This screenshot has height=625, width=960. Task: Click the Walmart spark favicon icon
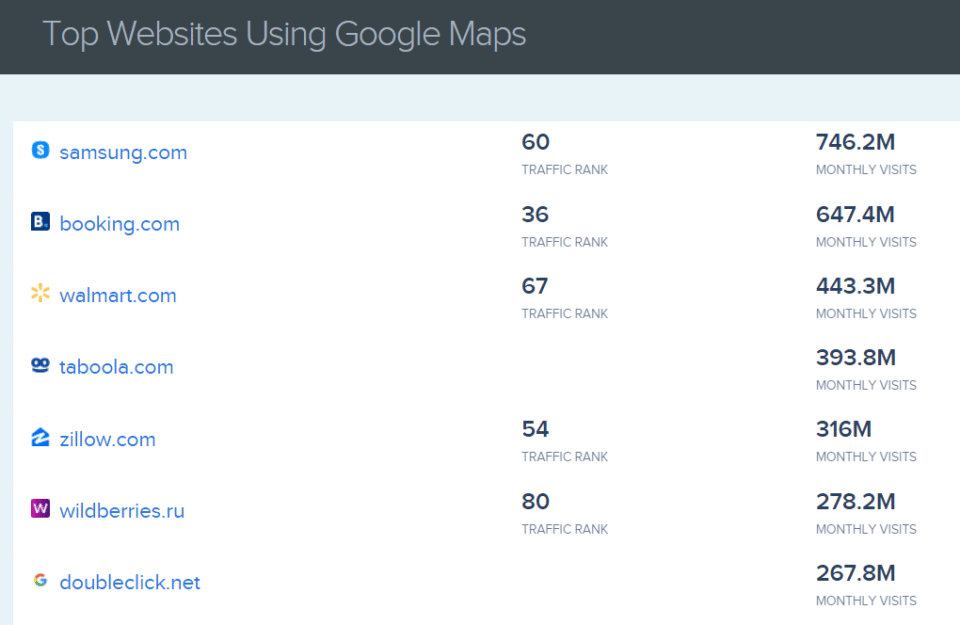pos(40,293)
